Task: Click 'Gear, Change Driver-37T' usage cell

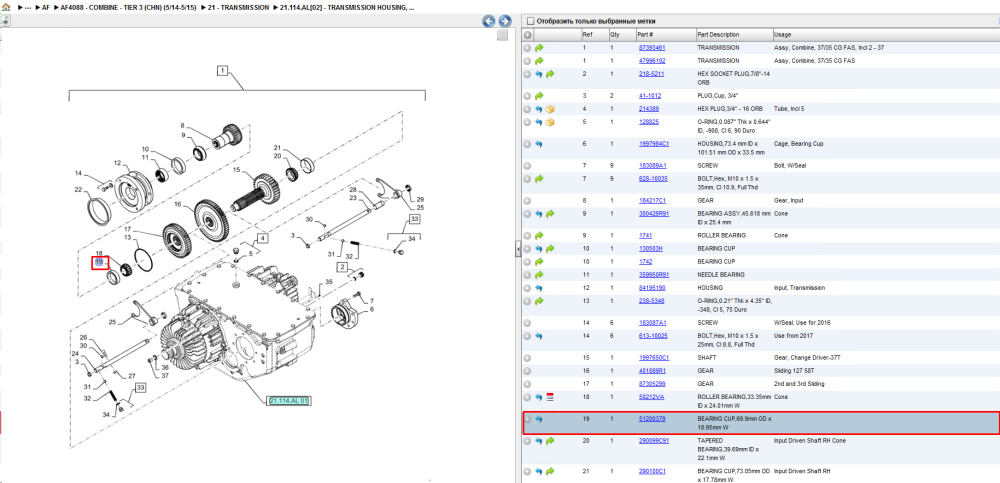Action: (802, 357)
